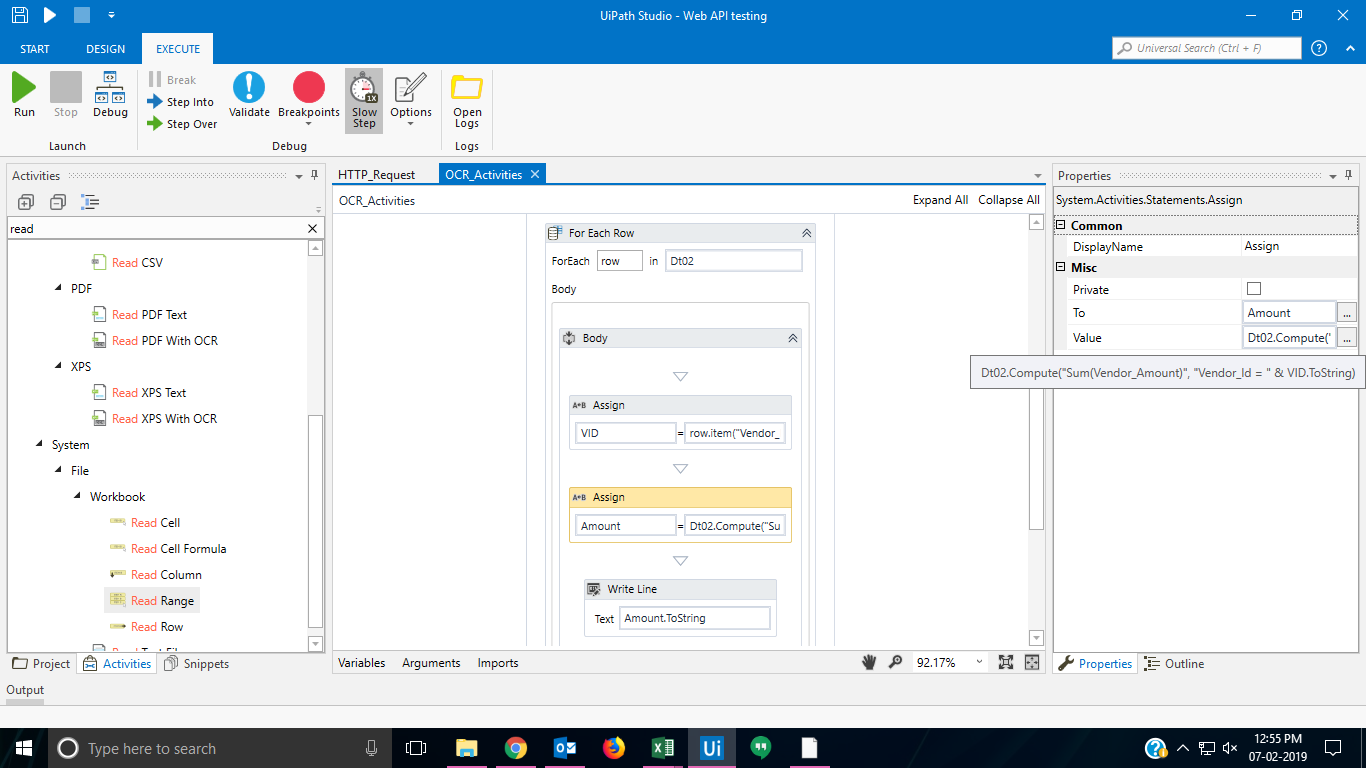
Task: Open the Breakpoints menu
Action: coord(309,100)
